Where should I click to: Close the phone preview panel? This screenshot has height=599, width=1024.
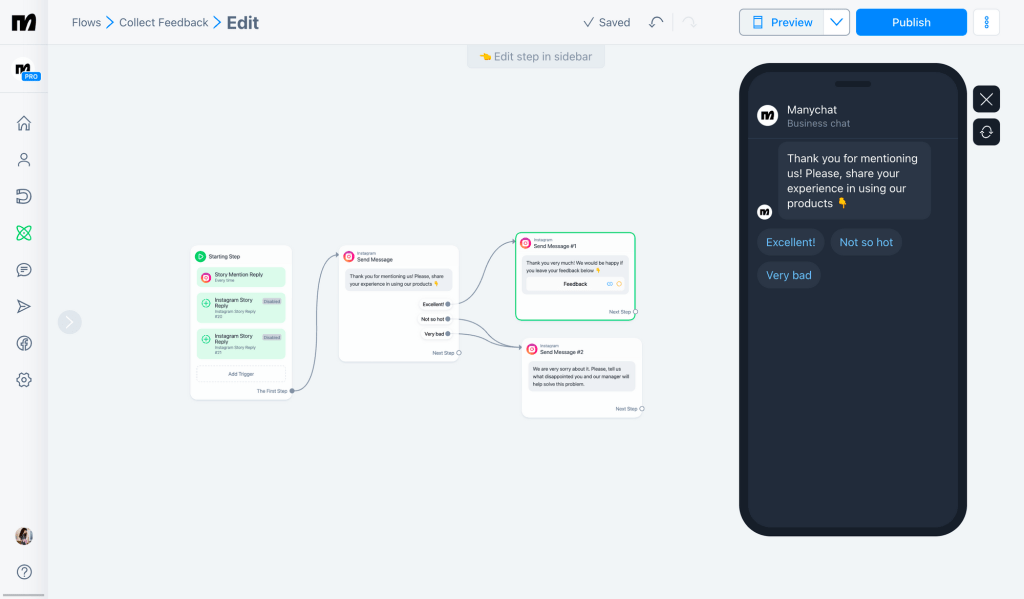pos(986,99)
